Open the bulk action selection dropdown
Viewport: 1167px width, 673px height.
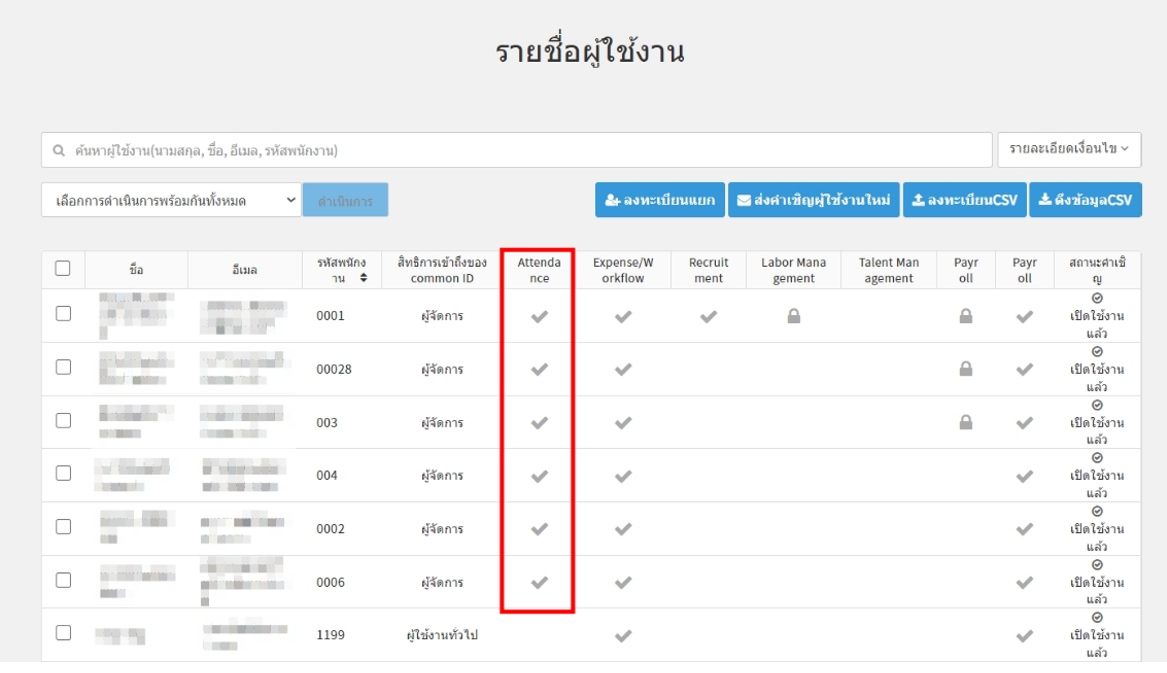(171, 201)
